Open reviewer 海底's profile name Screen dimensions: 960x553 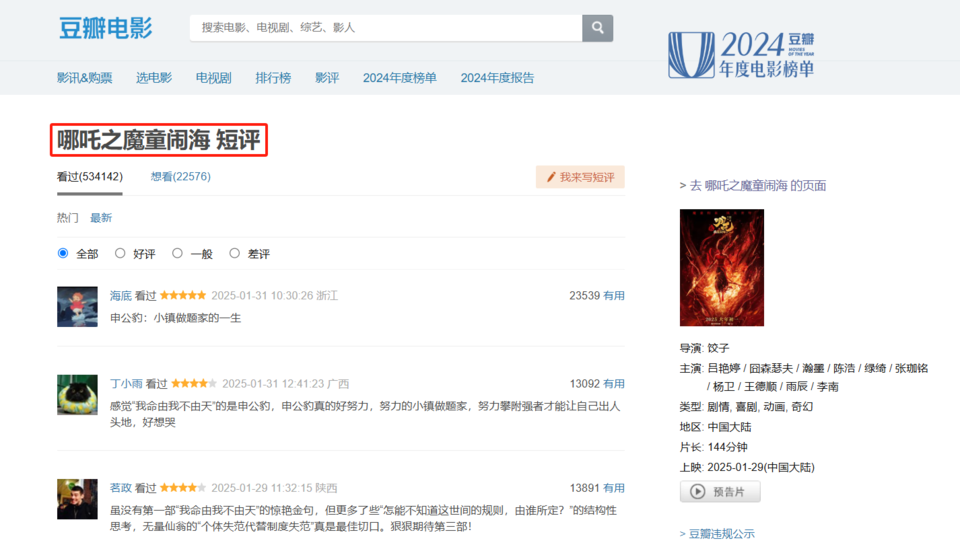[x=121, y=296]
